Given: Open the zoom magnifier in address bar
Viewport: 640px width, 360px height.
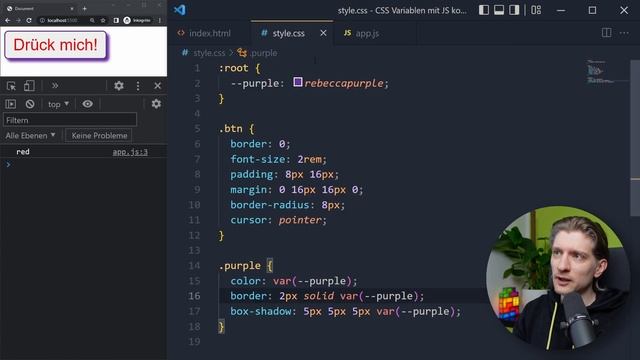Looking at the screenshot, I should click(x=92, y=20).
